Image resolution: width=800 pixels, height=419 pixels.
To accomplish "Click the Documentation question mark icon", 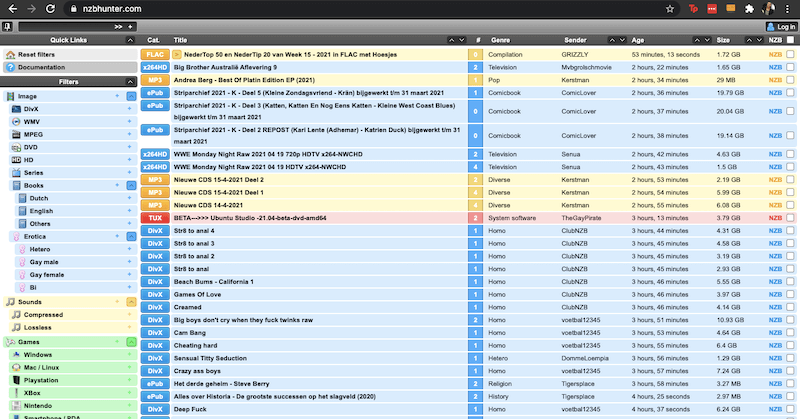I will tap(10, 67).
